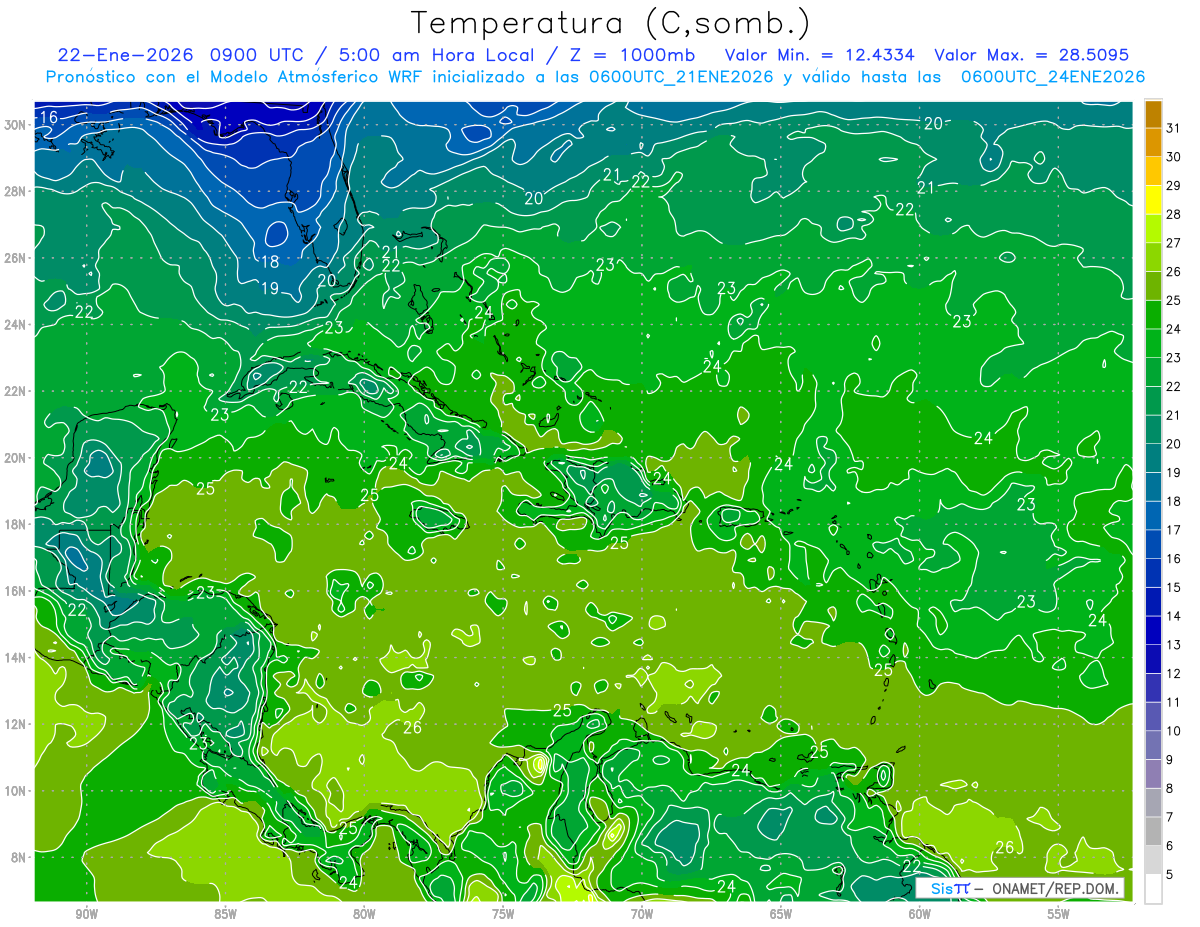
Task: Click the color bar value "29"
Action: [1173, 186]
